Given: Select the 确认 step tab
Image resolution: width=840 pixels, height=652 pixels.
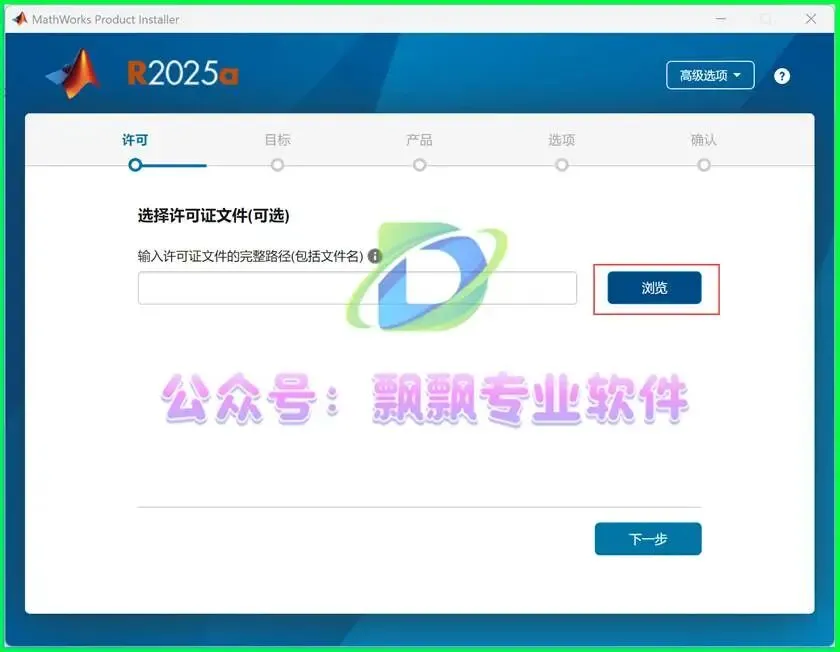Looking at the screenshot, I should [704, 140].
